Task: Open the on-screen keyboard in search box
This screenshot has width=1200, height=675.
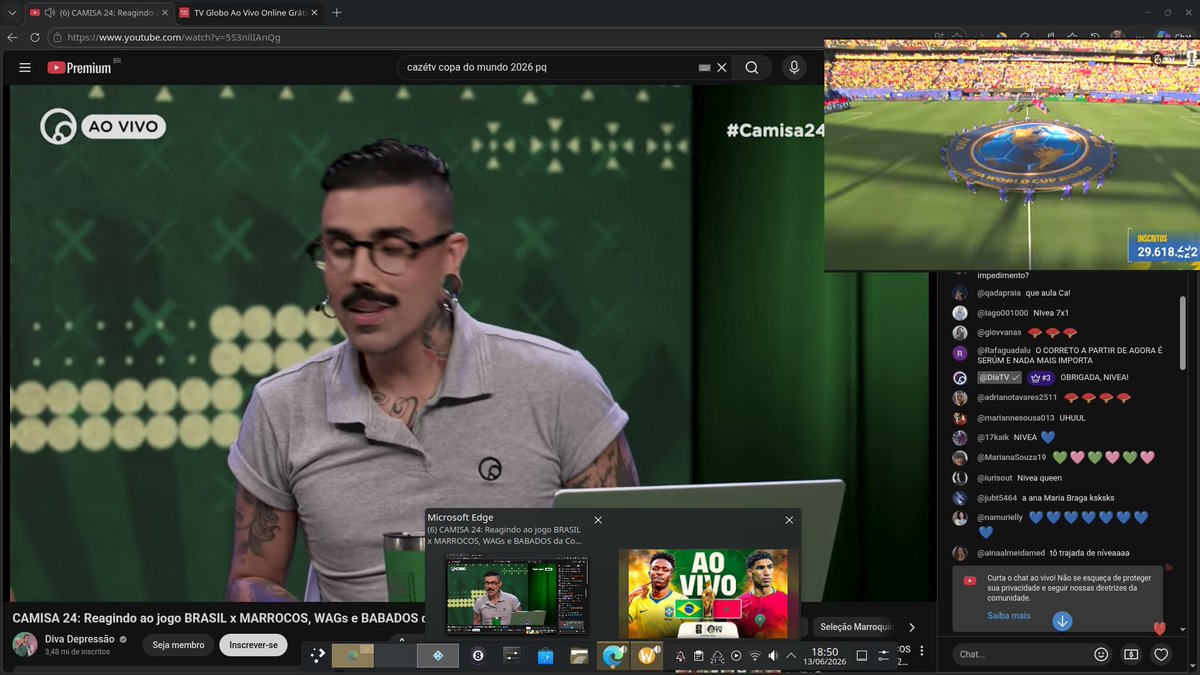Action: click(x=704, y=67)
